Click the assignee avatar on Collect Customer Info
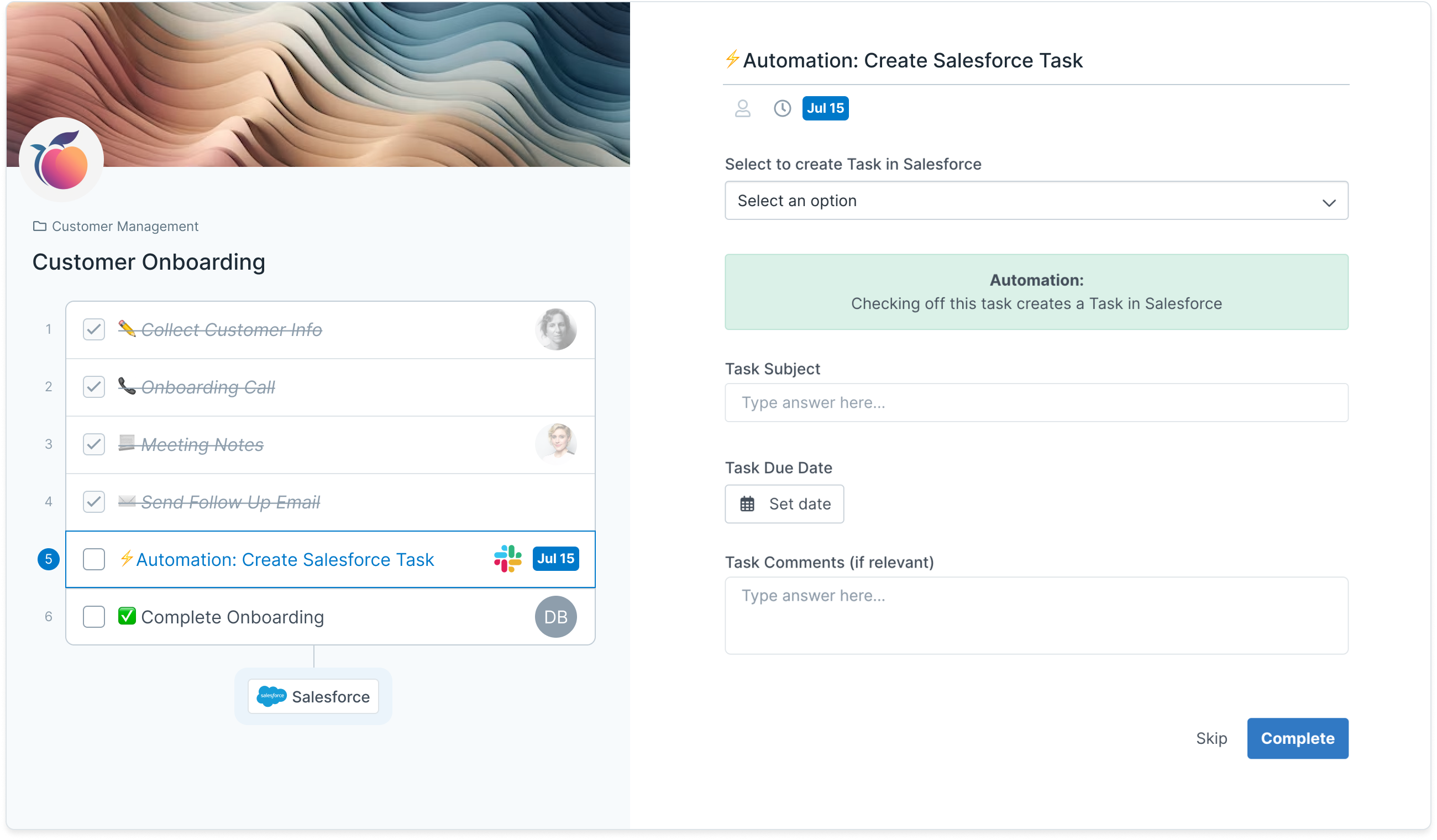This screenshot has height=840, width=1437. [x=556, y=329]
